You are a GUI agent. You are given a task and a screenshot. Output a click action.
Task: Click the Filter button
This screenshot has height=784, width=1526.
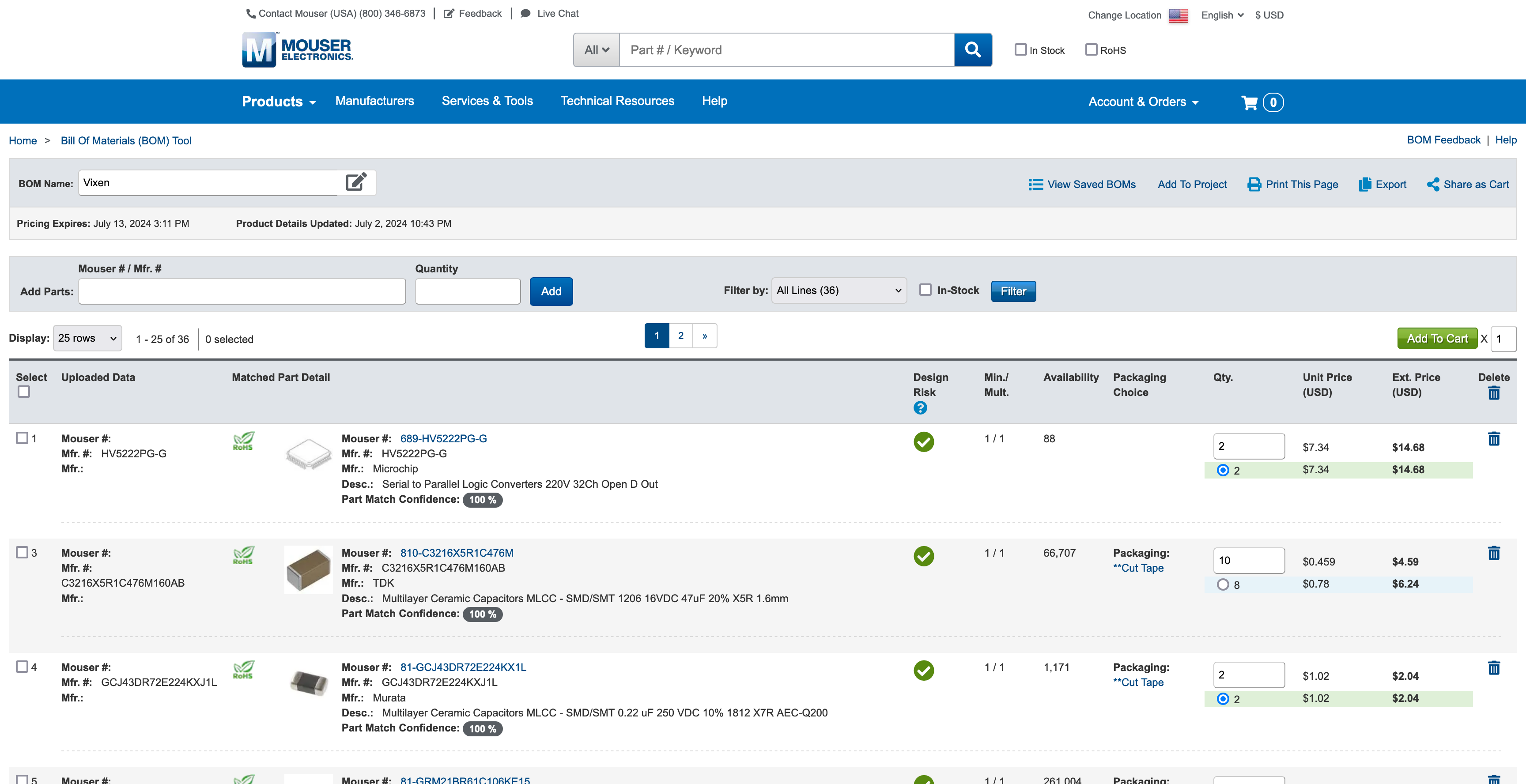[1013, 291]
